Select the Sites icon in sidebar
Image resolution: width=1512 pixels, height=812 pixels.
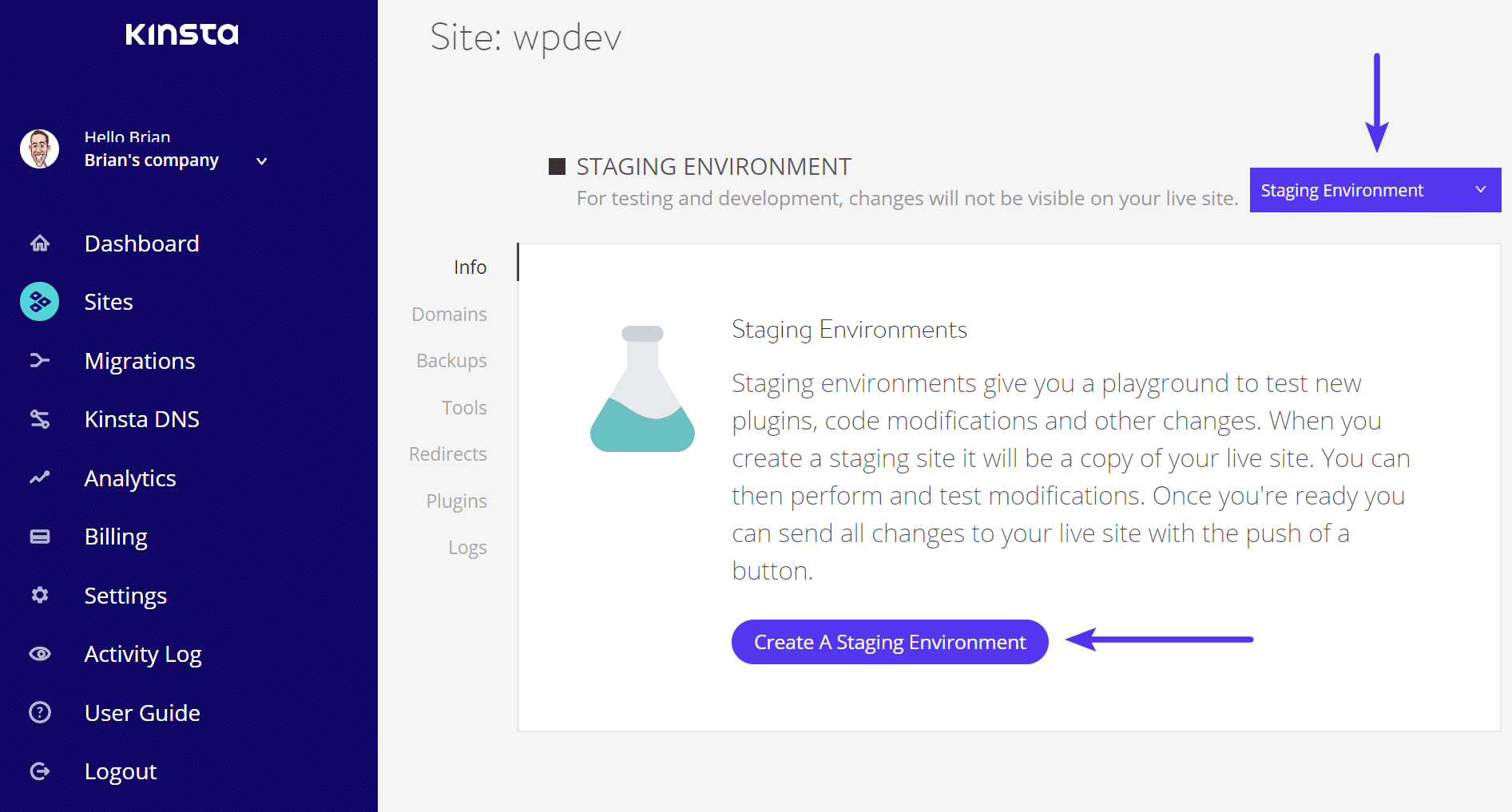pos(39,301)
